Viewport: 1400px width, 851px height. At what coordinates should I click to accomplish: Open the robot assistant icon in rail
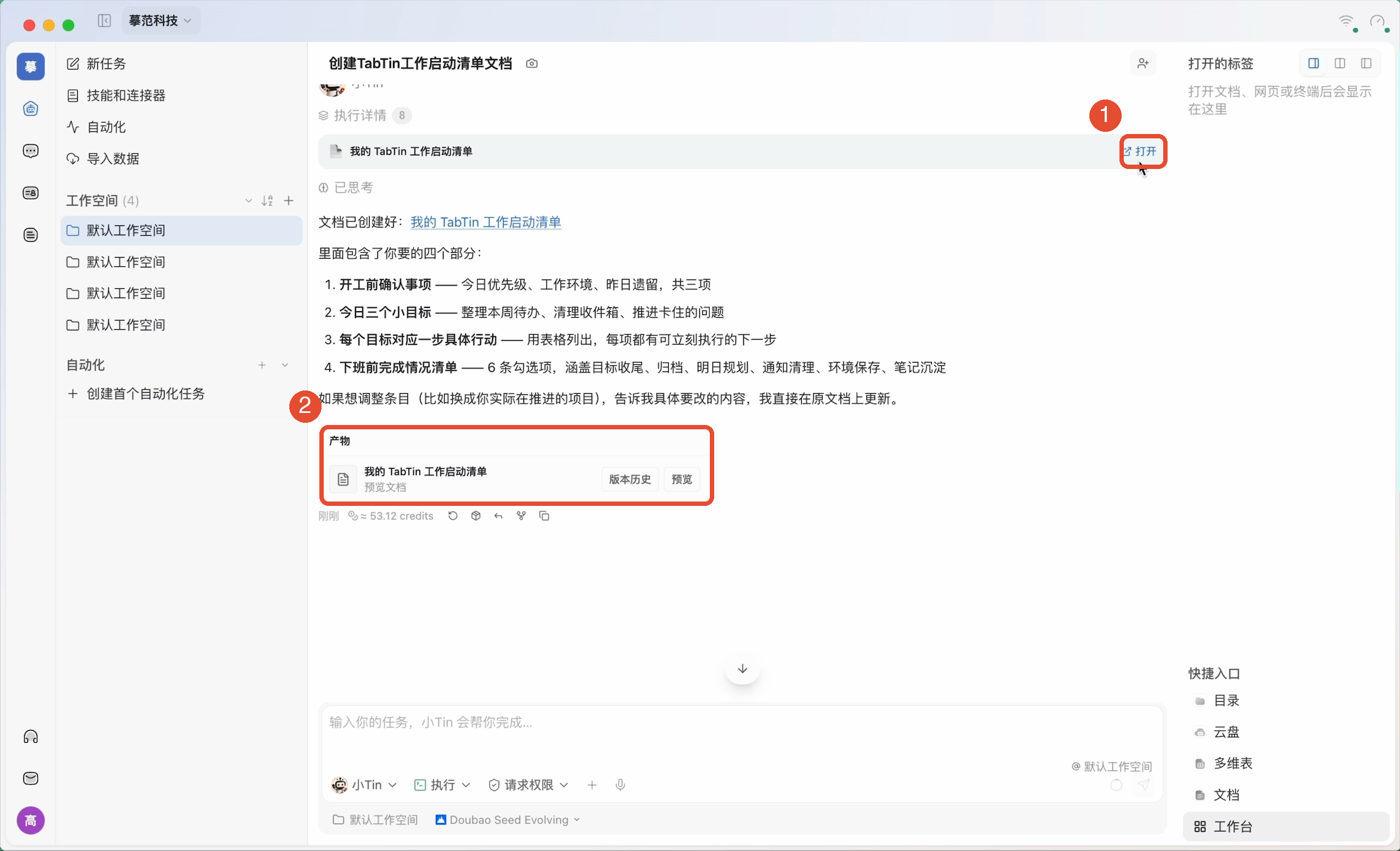coord(31,108)
